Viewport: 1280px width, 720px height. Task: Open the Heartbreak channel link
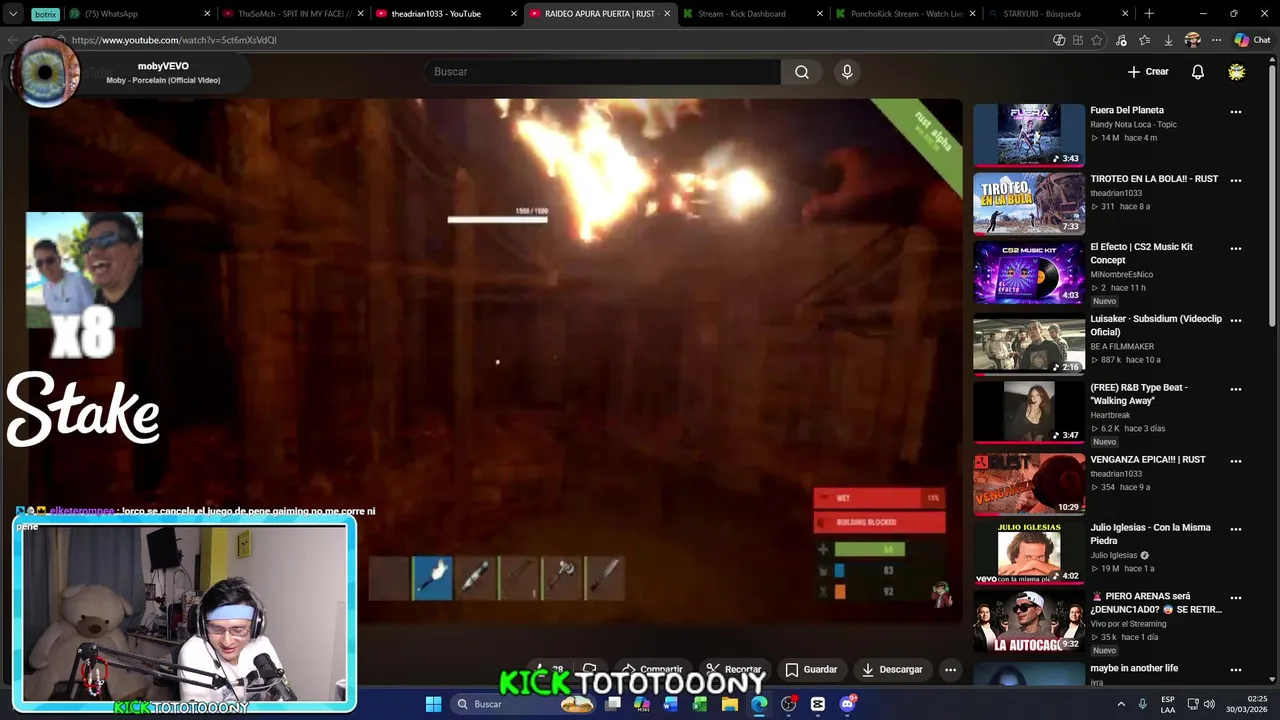point(1110,415)
